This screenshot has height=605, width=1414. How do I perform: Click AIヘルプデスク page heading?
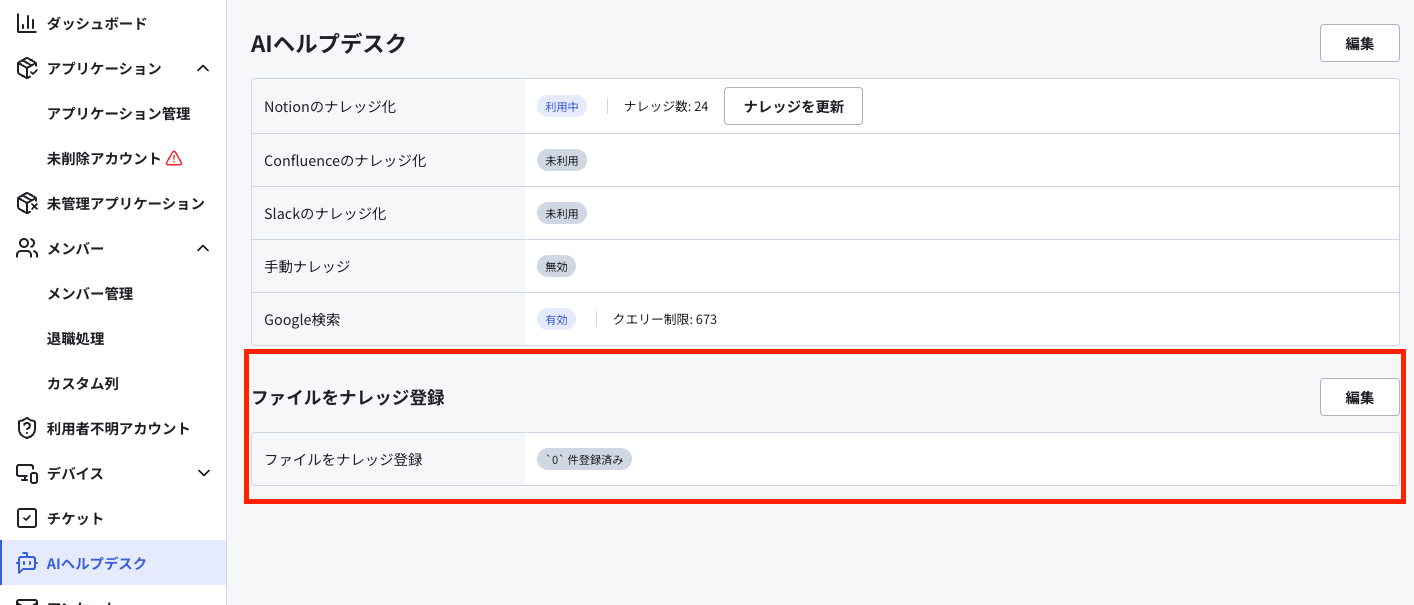[x=329, y=43]
